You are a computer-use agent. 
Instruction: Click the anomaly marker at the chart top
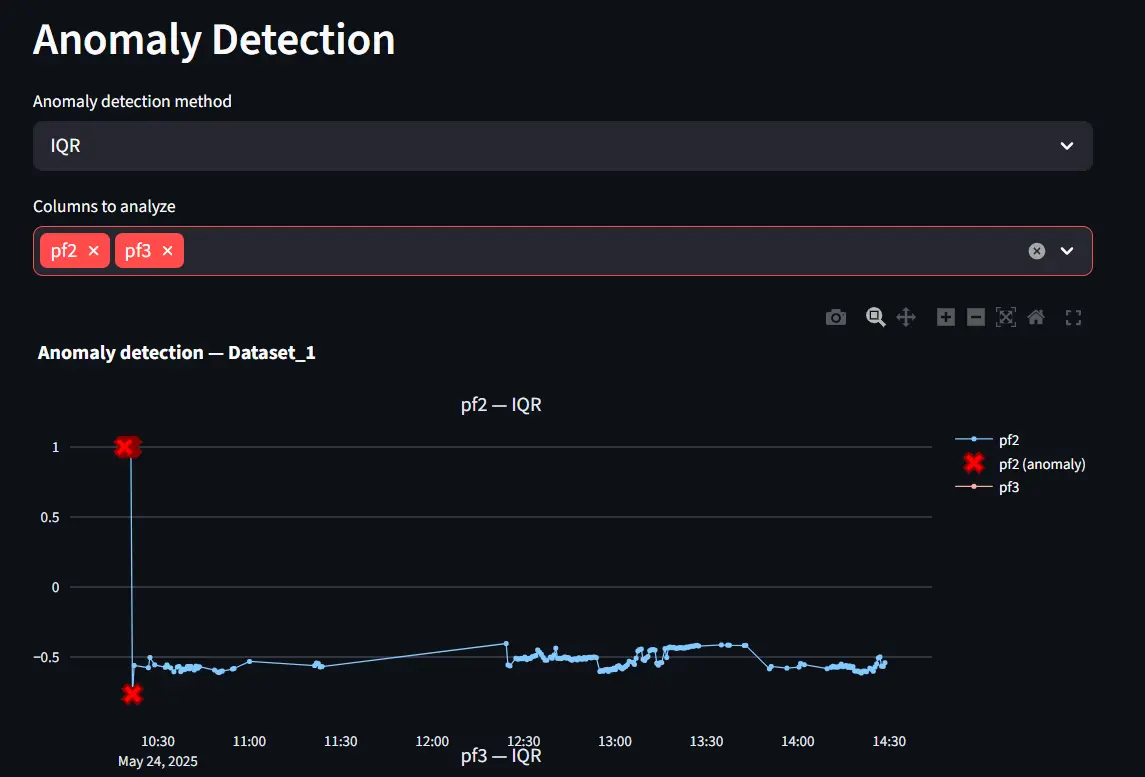tap(128, 446)
